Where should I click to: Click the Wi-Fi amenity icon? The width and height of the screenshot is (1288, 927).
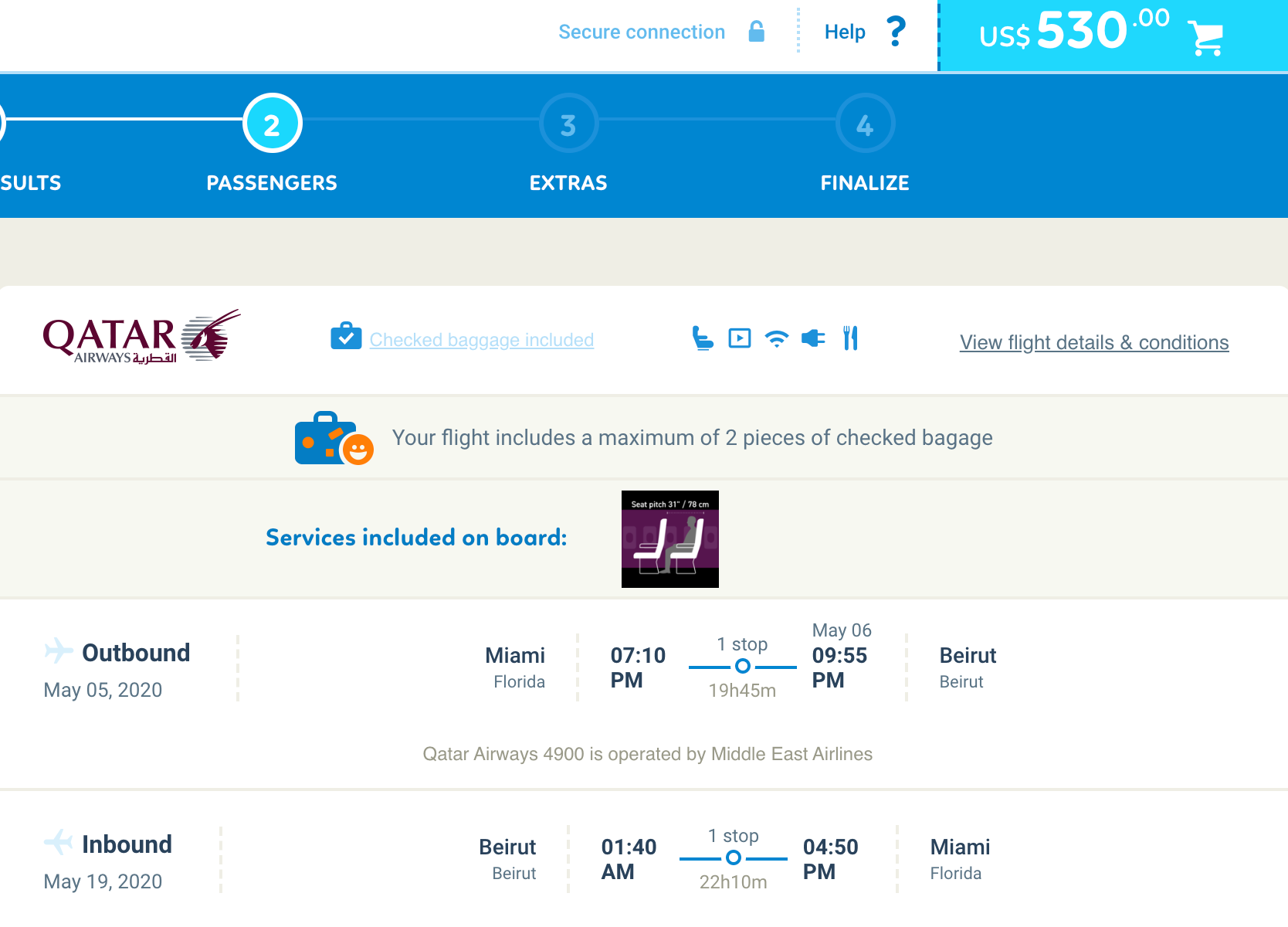(x=776, y=338)
